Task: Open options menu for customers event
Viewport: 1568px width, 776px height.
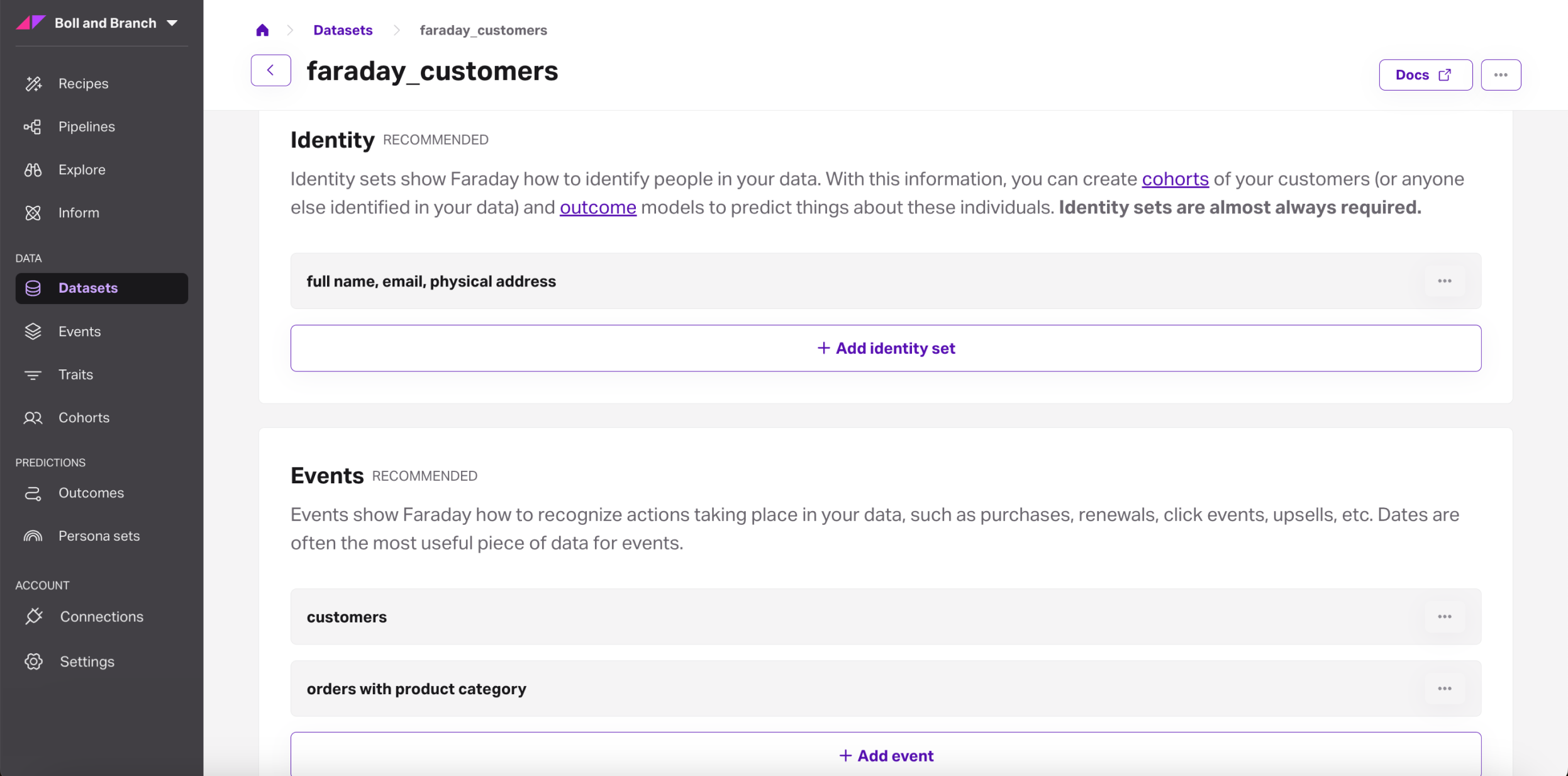Action: (1444, 617)
